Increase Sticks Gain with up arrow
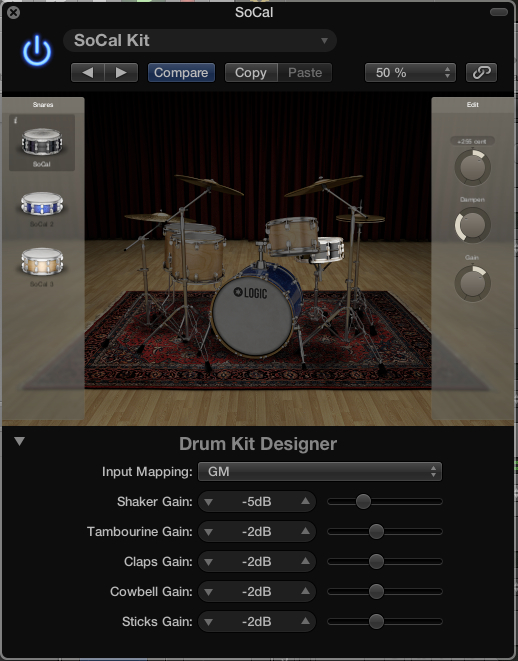 (306, 621)
